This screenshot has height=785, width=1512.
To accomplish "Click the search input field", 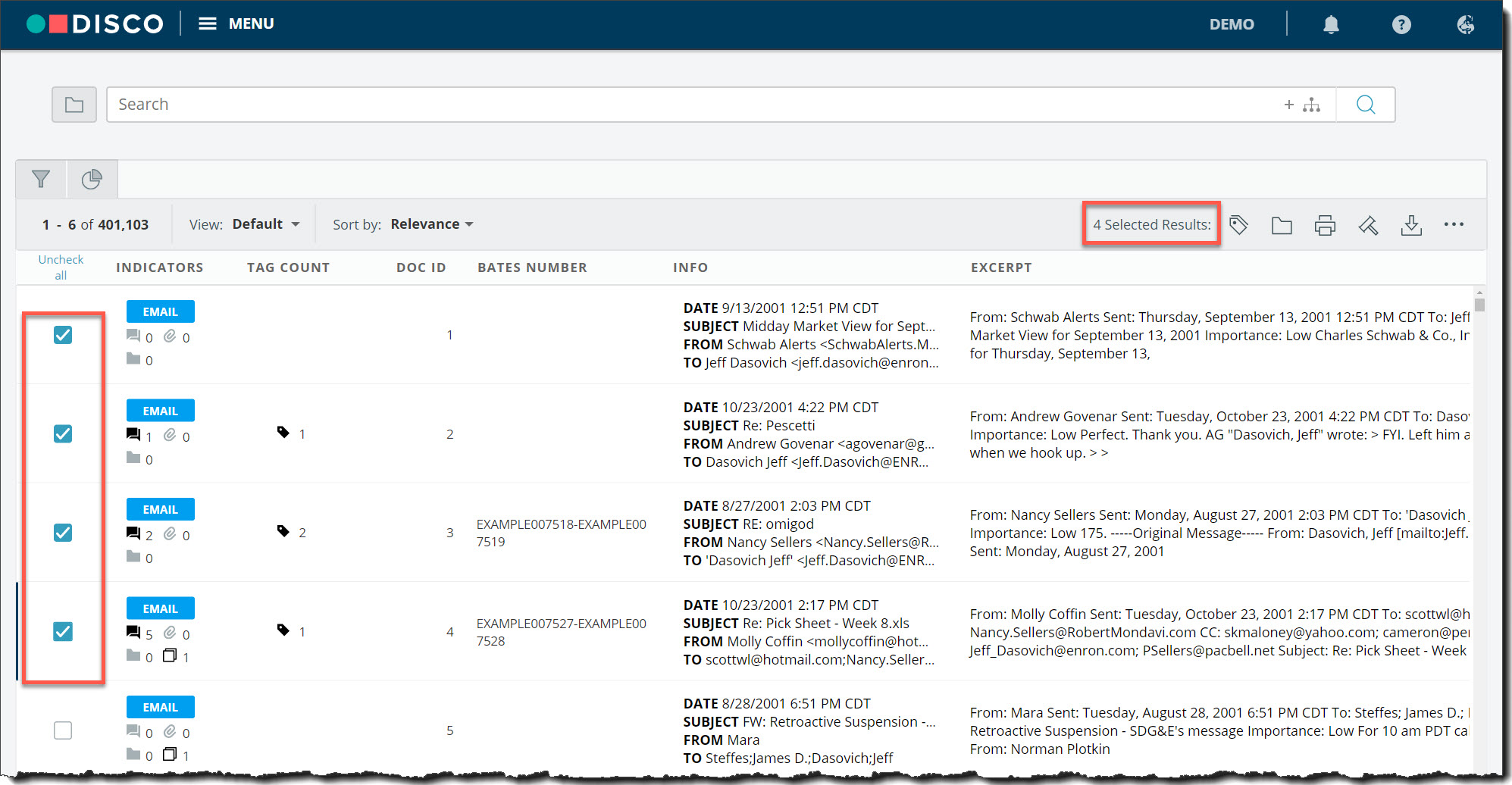I will coord(693,105).
